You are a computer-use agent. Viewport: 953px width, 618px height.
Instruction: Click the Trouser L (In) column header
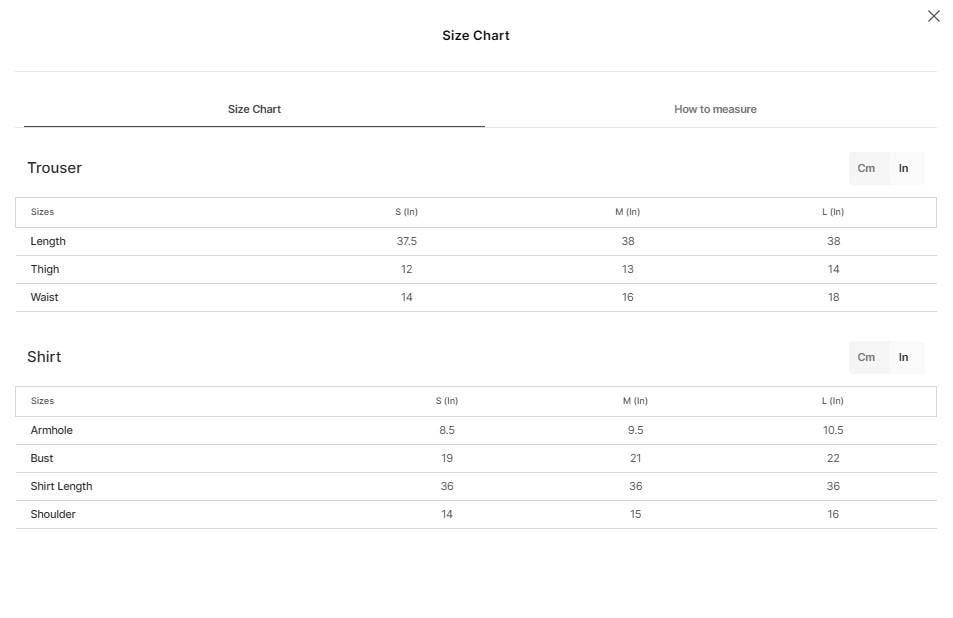tap(833, 212)
